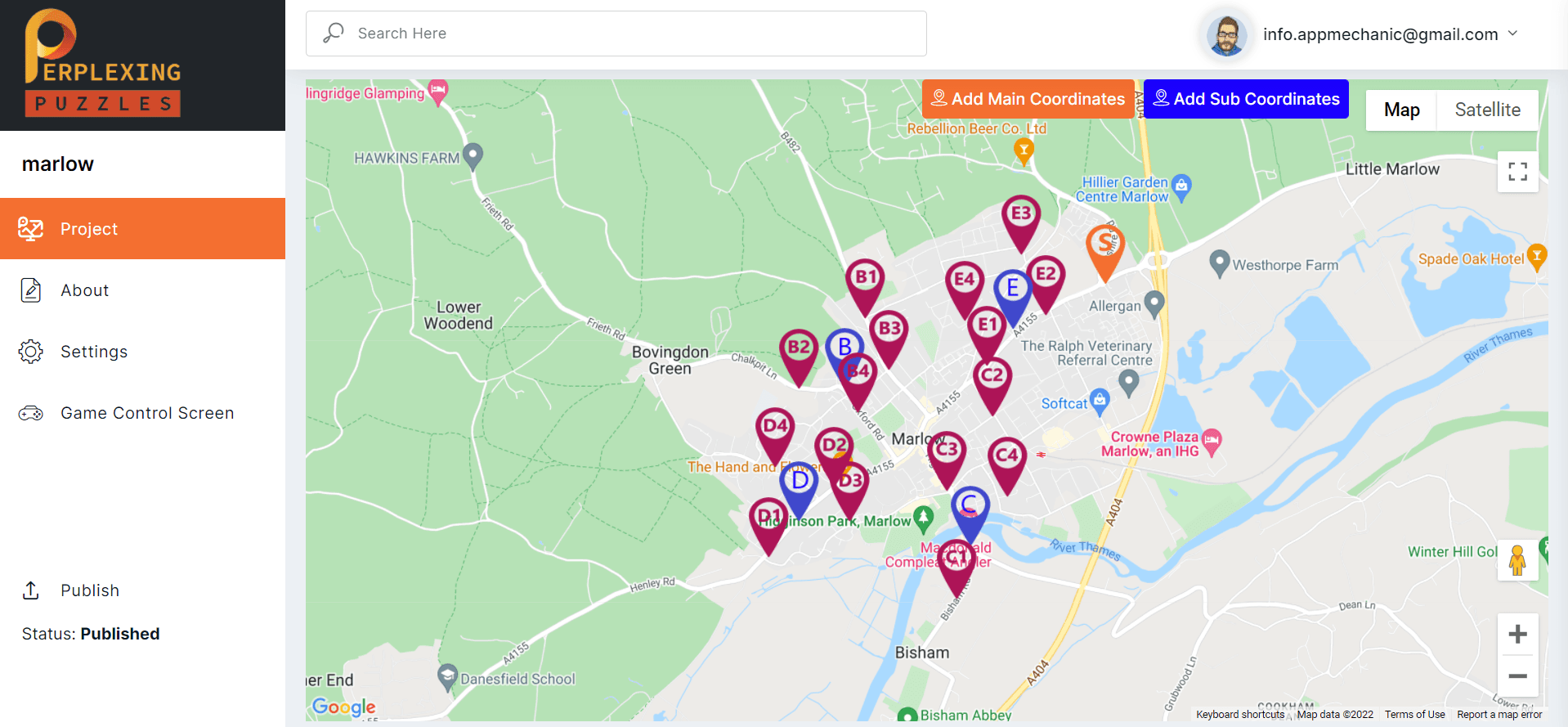Click Westhorpe Farm place pin
This screenshot has width=1568, height=727.
coord(1219,263)
